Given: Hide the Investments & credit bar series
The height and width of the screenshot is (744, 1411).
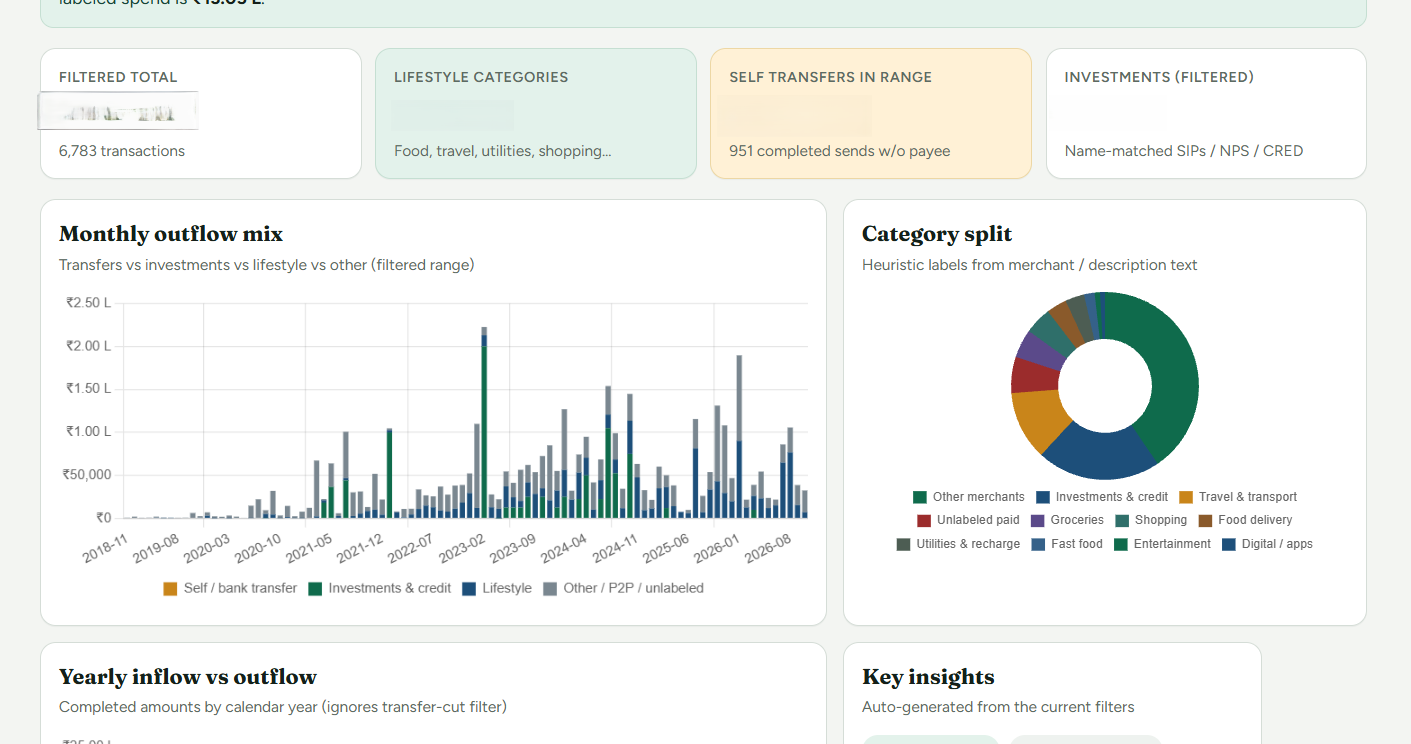Looking at the screenshot, I should pos(379,588).
